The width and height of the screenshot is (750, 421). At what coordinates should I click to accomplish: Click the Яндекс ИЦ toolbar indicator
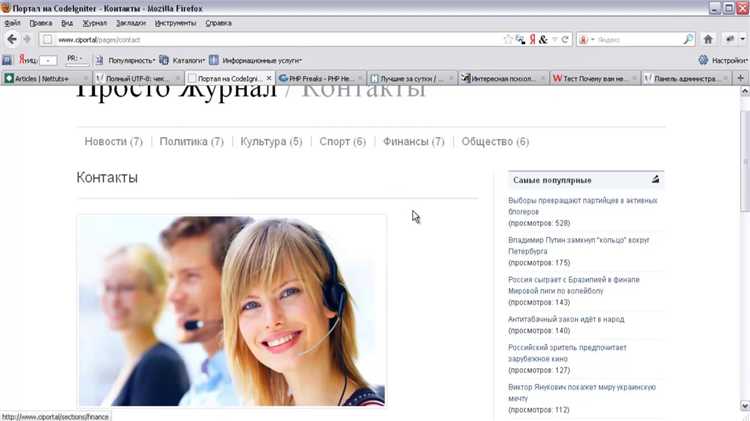coord(37,60)
